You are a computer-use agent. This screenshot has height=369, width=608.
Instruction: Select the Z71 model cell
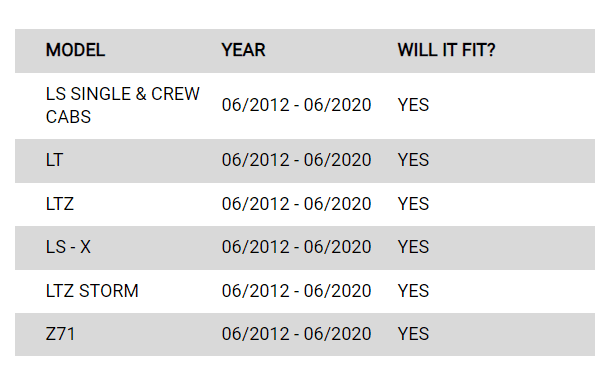(60, 334)
